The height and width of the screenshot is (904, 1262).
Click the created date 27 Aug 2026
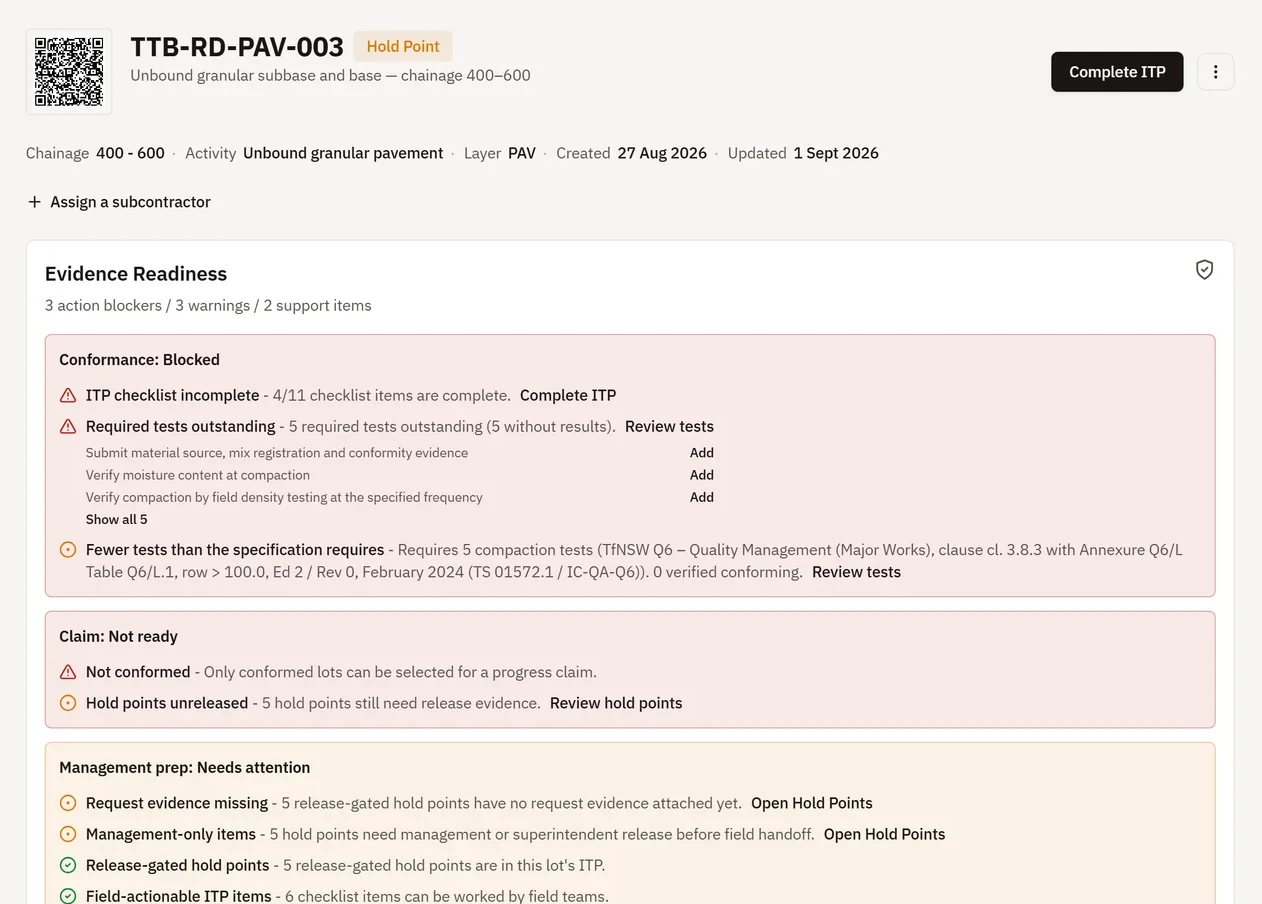point(662,153)
